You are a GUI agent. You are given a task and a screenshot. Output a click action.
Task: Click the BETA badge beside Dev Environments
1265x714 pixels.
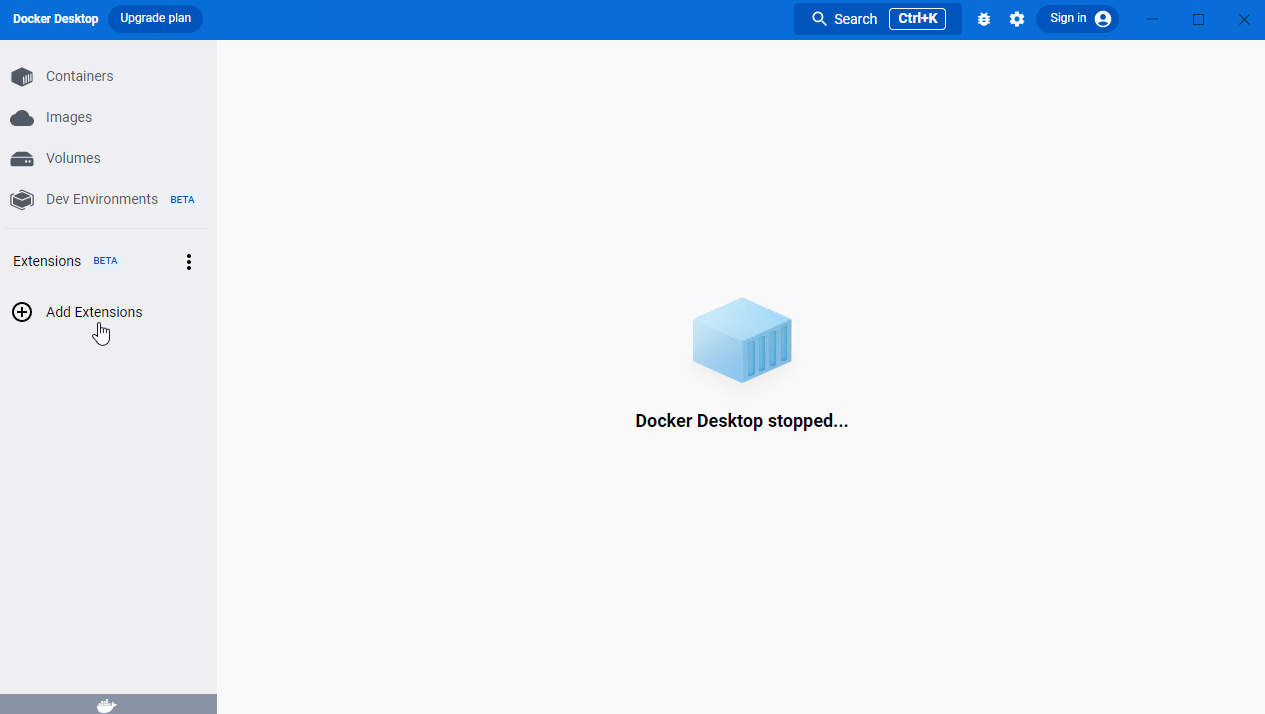[x=182, y=200]
